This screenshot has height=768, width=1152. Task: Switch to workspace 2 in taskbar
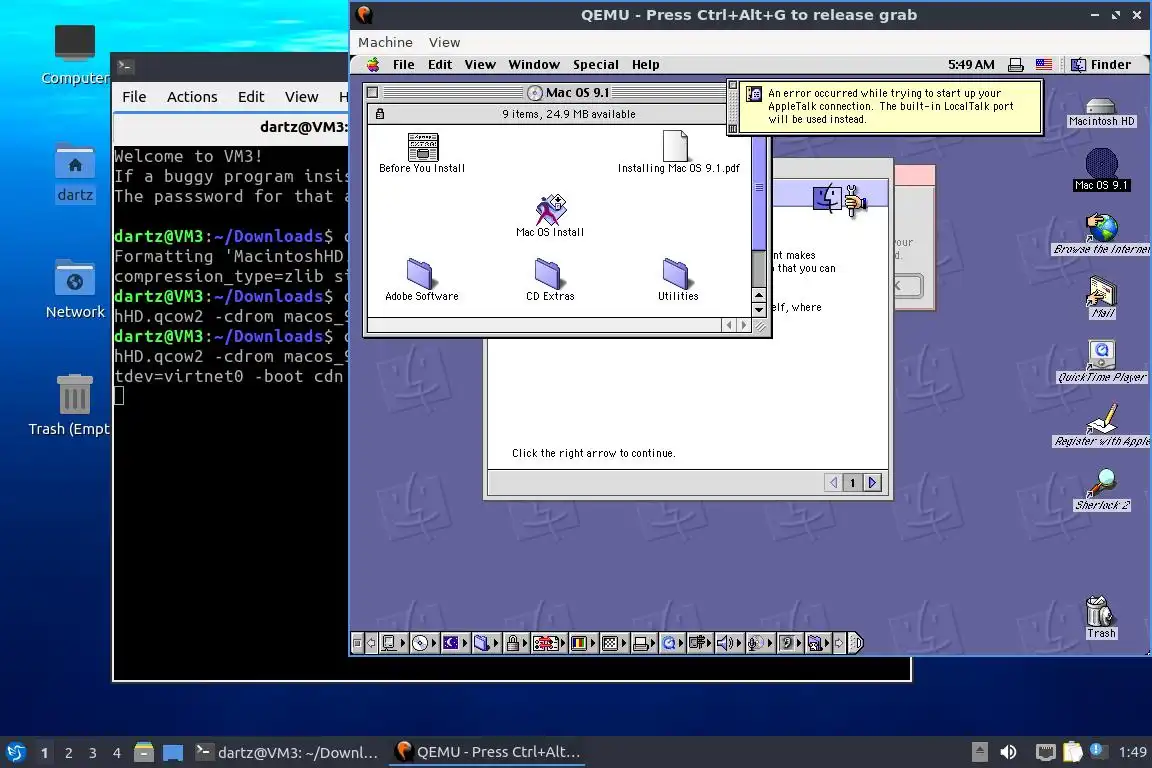click(x=68, y=753)
